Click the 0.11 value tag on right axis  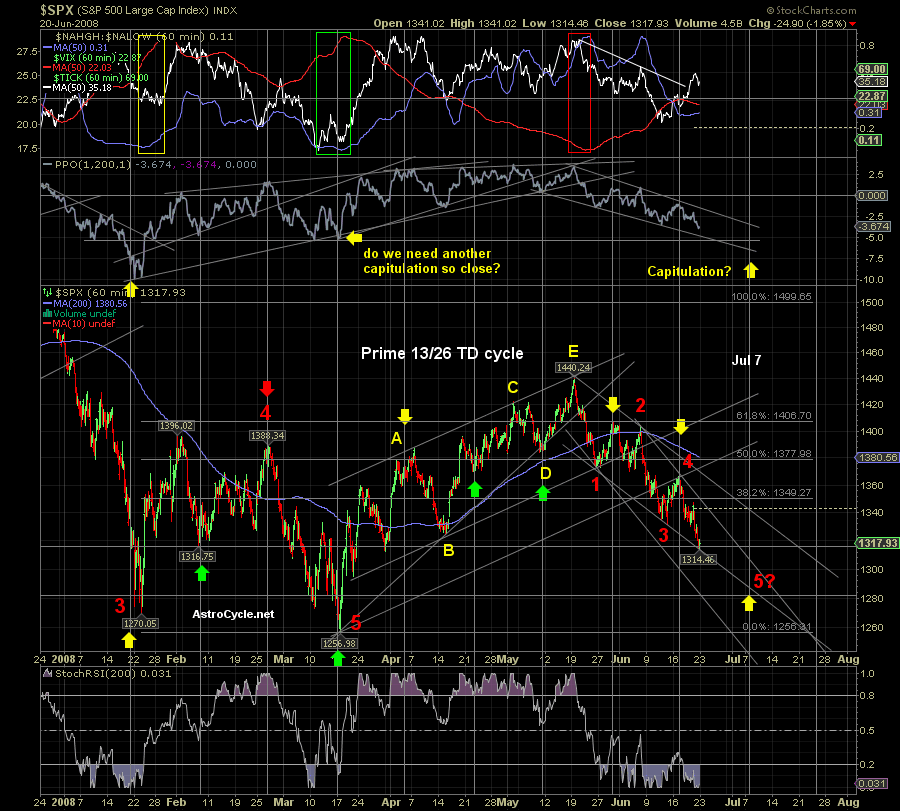tap(869, 140)
